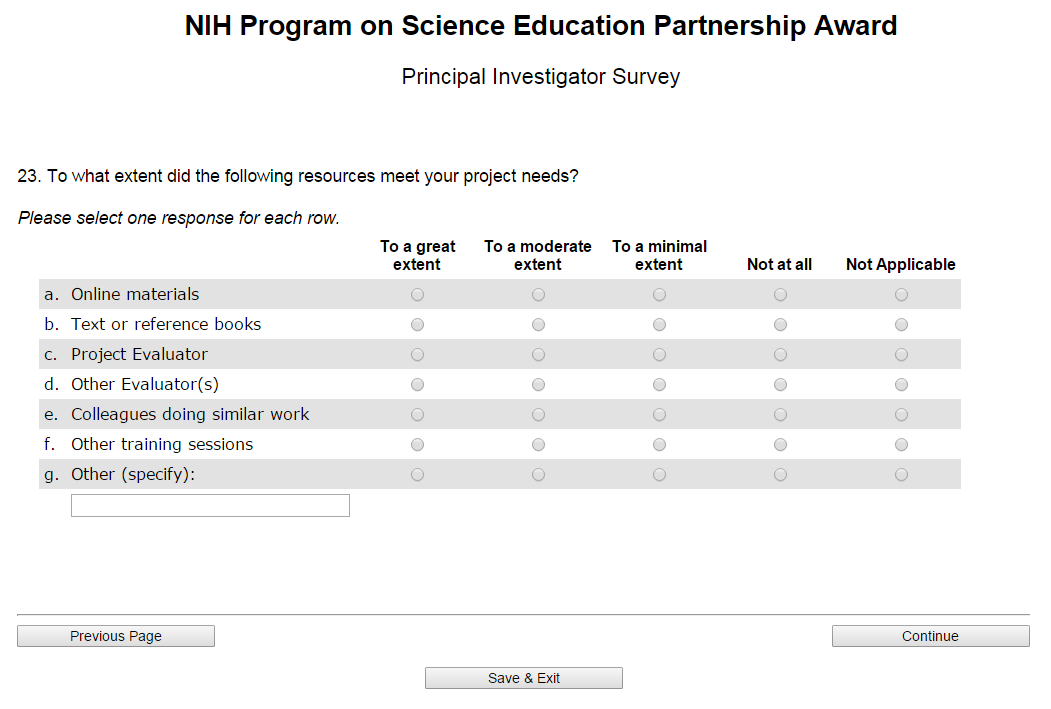Pick 'To a great extent' for Colleagues doing similar work
The image size is (1051, 709).
coord(417,415)
